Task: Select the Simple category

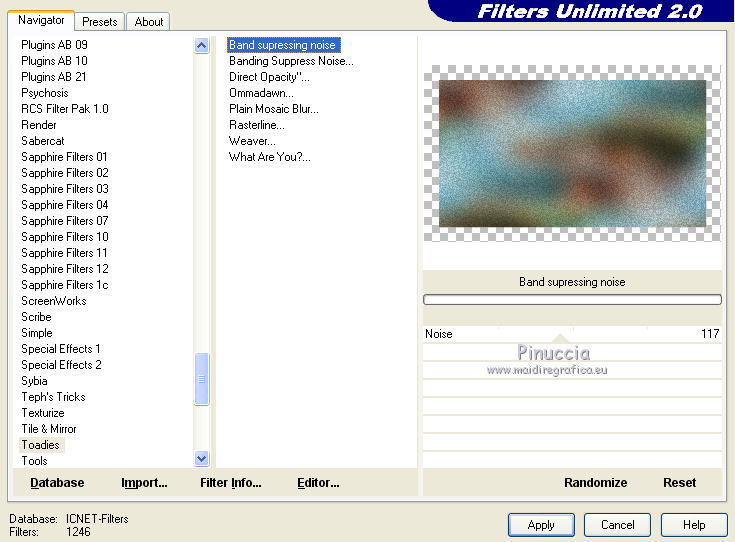Action: 37,332
